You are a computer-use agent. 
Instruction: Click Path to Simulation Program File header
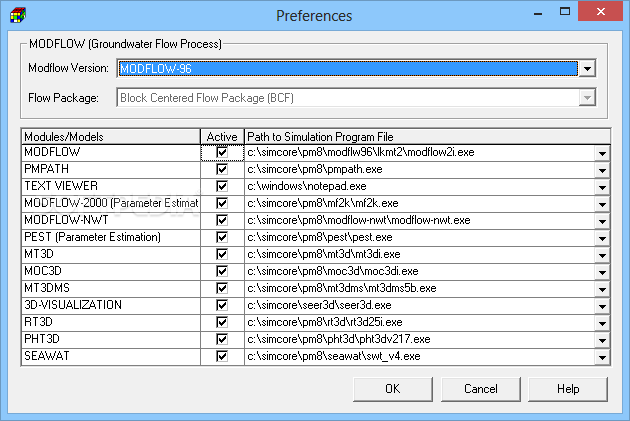(428, 137)
